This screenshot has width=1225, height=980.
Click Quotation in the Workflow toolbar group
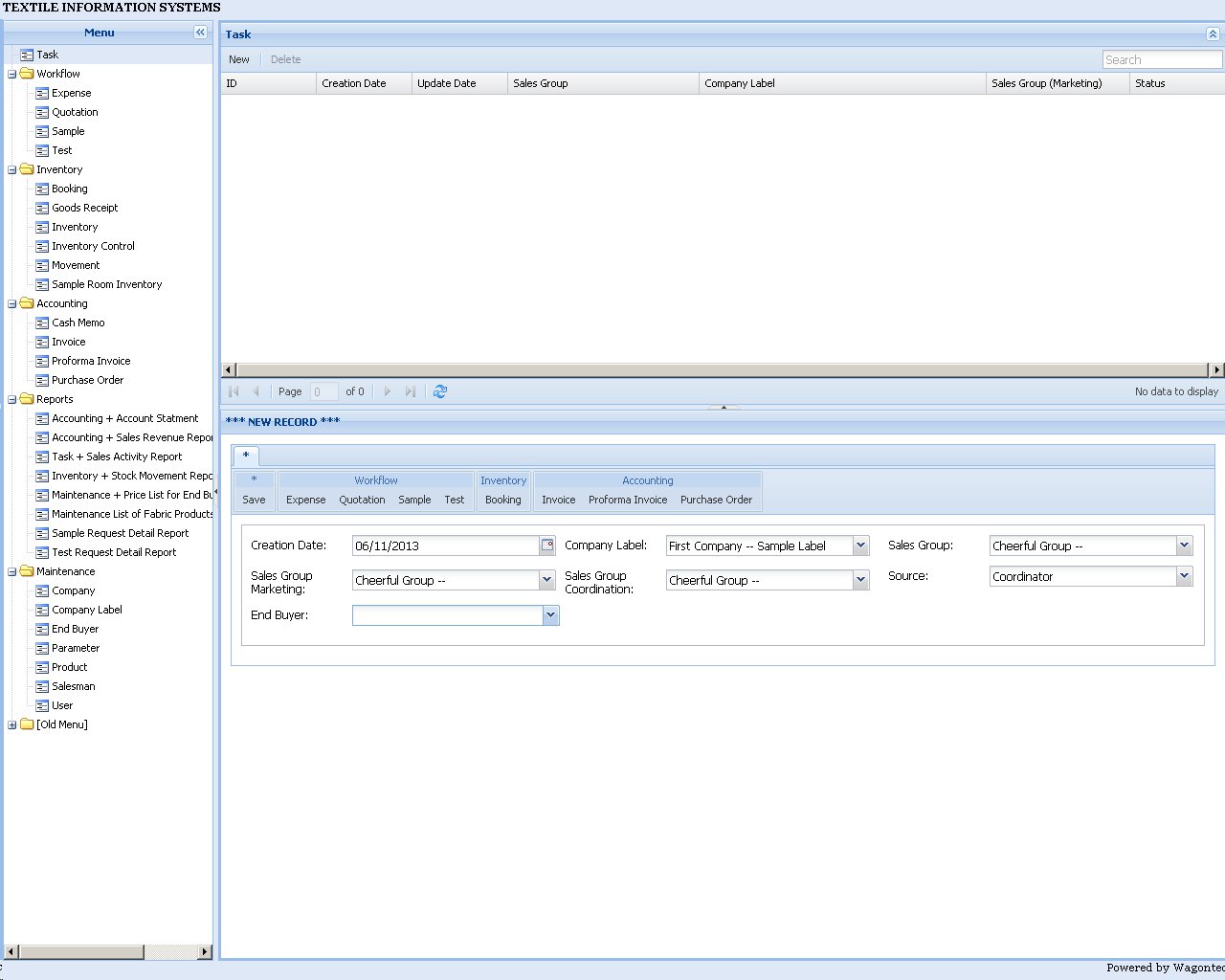pyautogui.click(x=363, y=500)
